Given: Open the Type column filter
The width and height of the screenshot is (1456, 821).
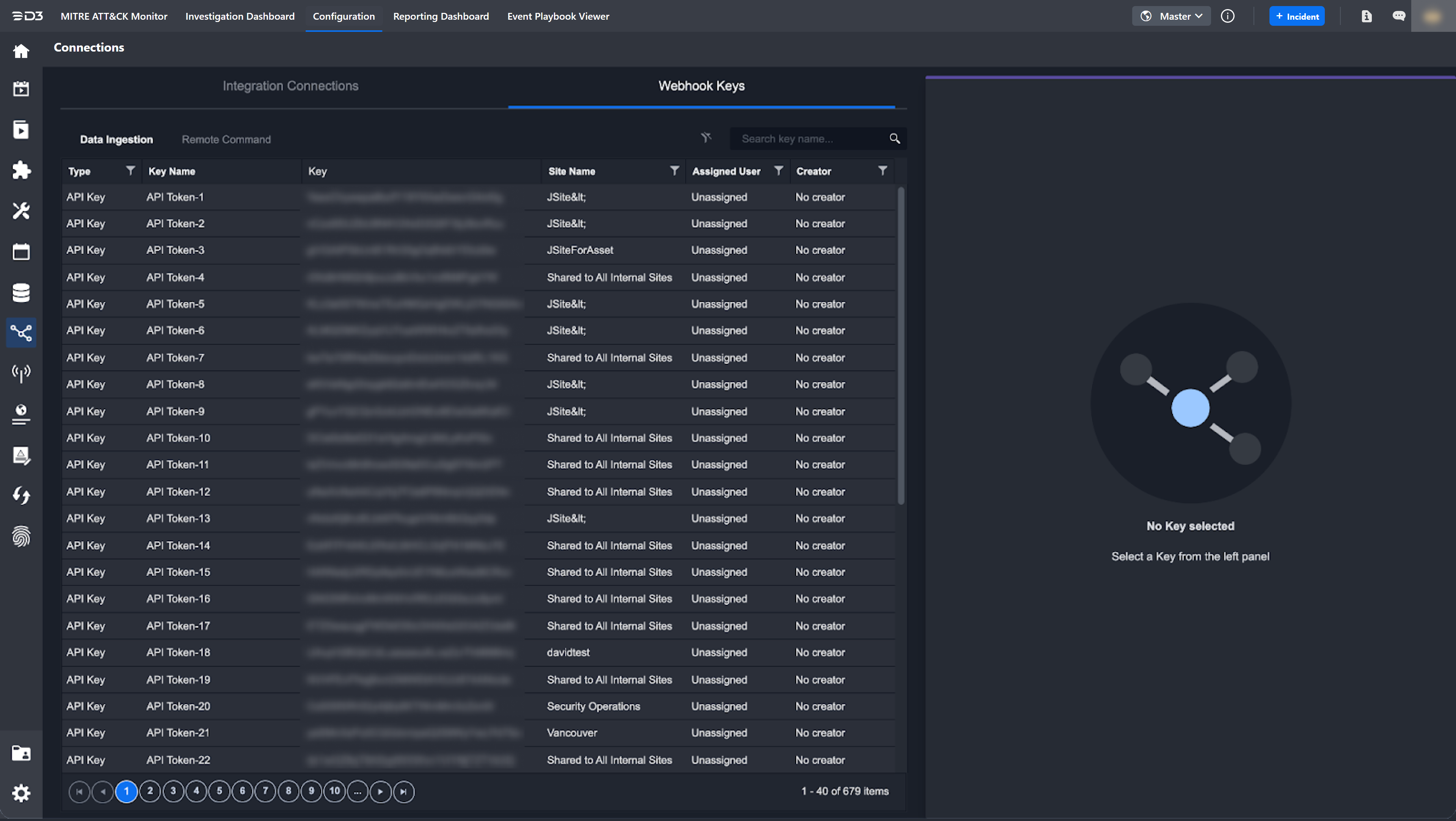Looking at the screenshot, I should [x=130, y=171].
